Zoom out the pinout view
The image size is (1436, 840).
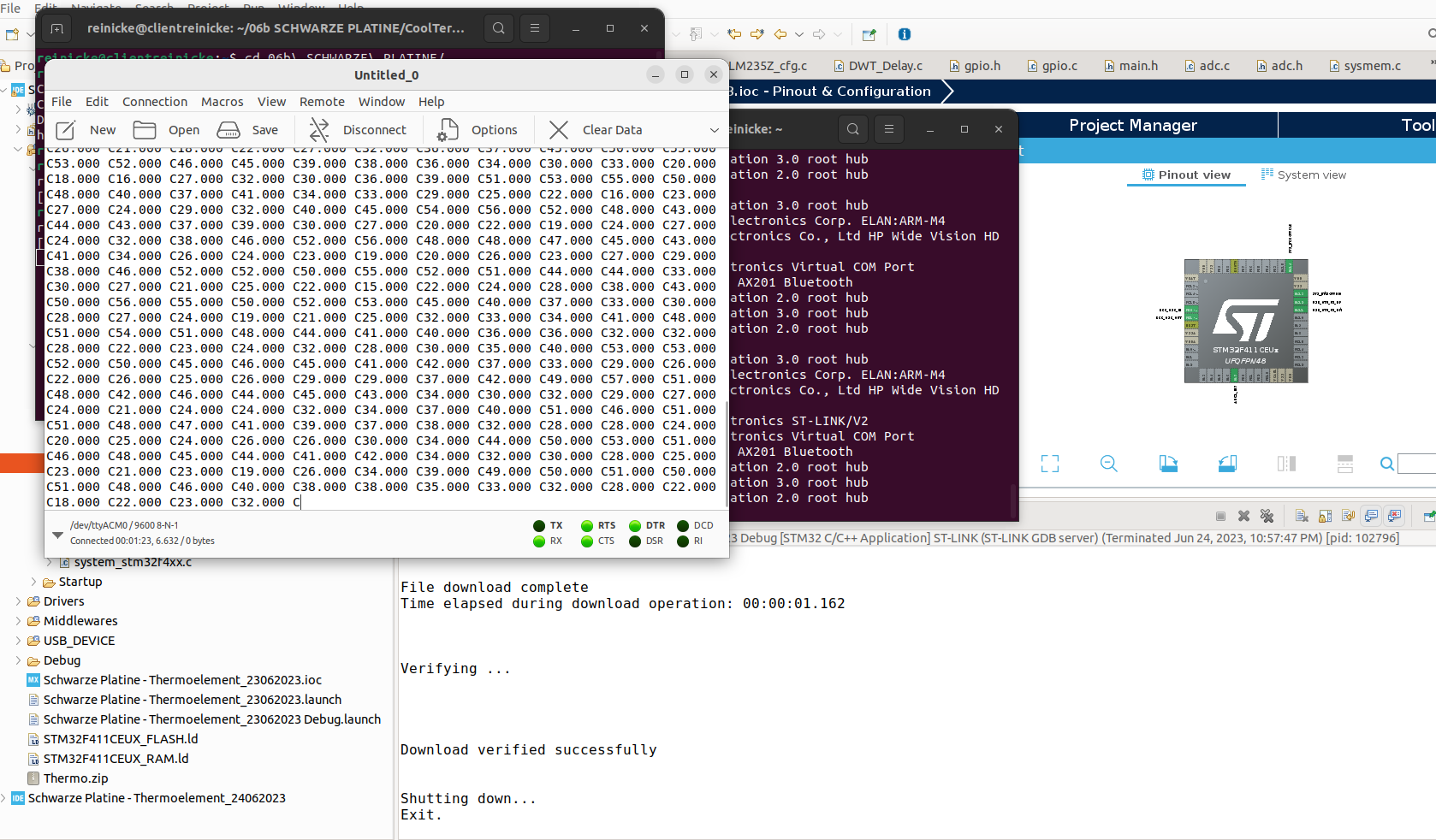[1108, 464]
